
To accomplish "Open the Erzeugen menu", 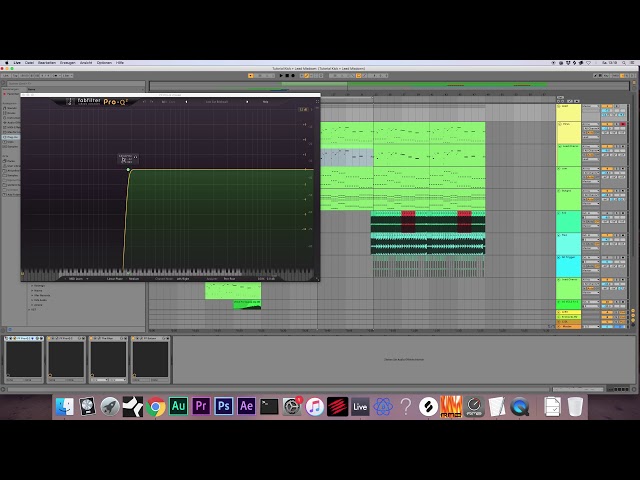I will [68, 63].
